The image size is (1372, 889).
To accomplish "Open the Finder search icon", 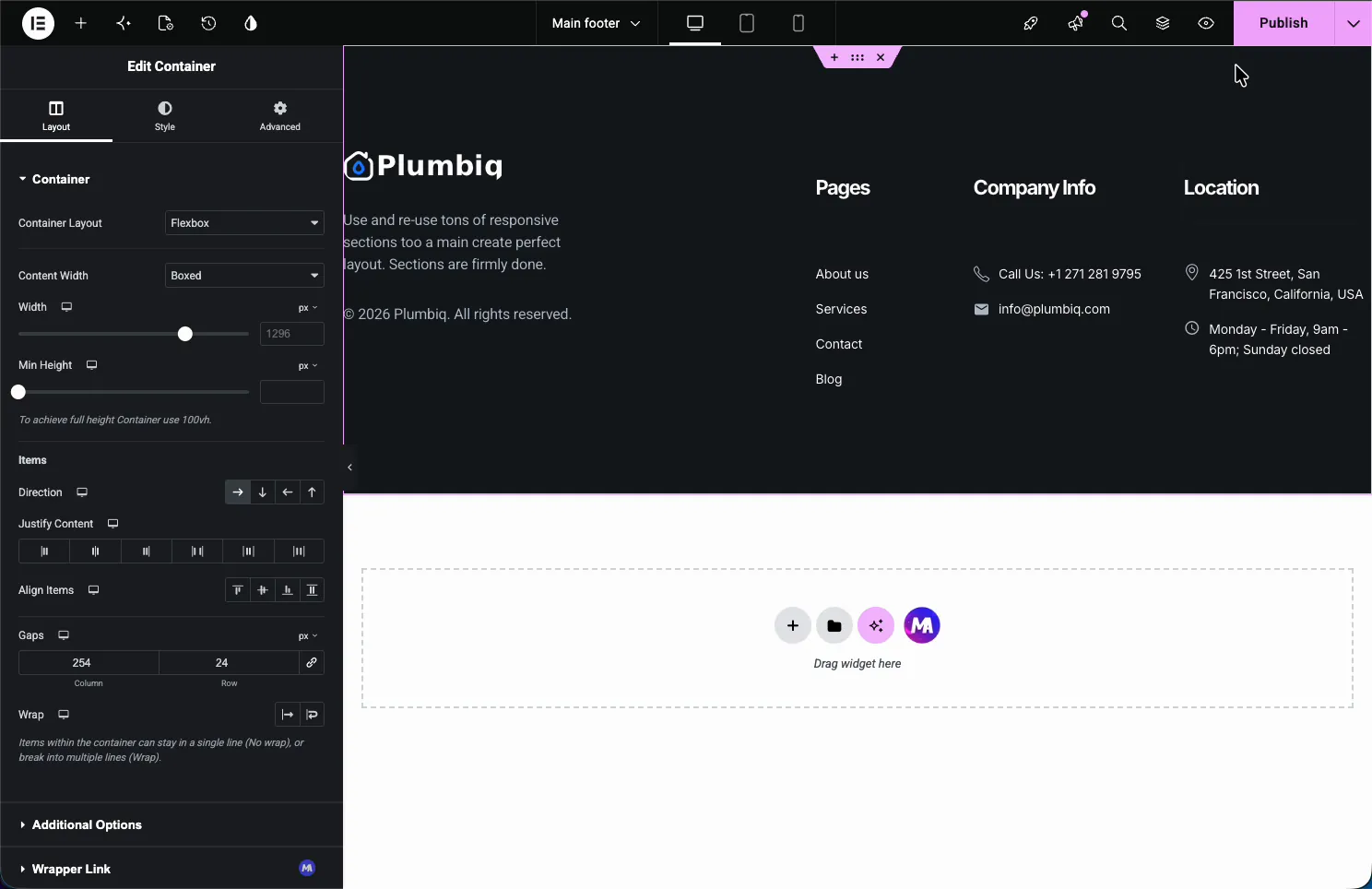I will (x=1119, y=23).
